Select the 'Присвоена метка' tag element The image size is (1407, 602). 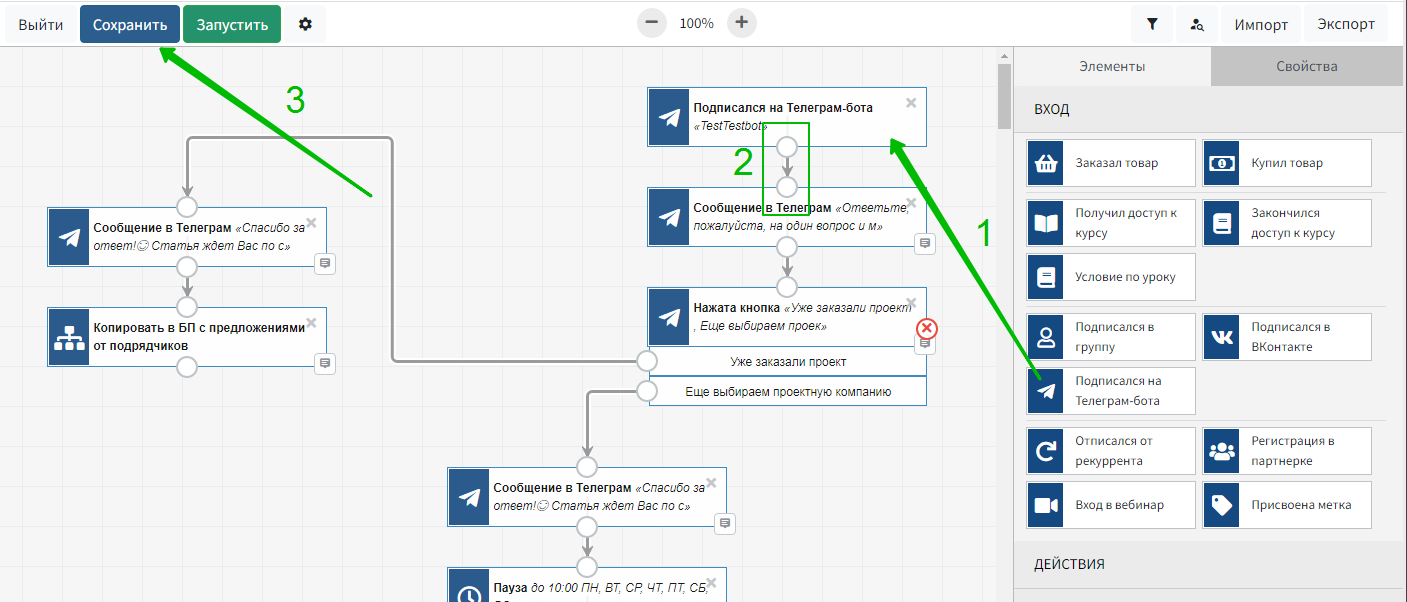pos(1286,505)
